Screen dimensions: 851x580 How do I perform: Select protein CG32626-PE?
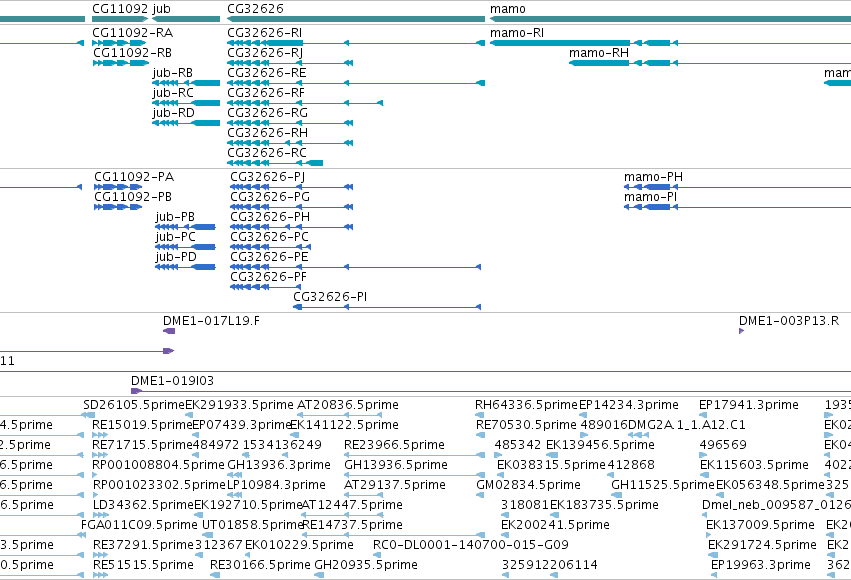coord(269,257)
